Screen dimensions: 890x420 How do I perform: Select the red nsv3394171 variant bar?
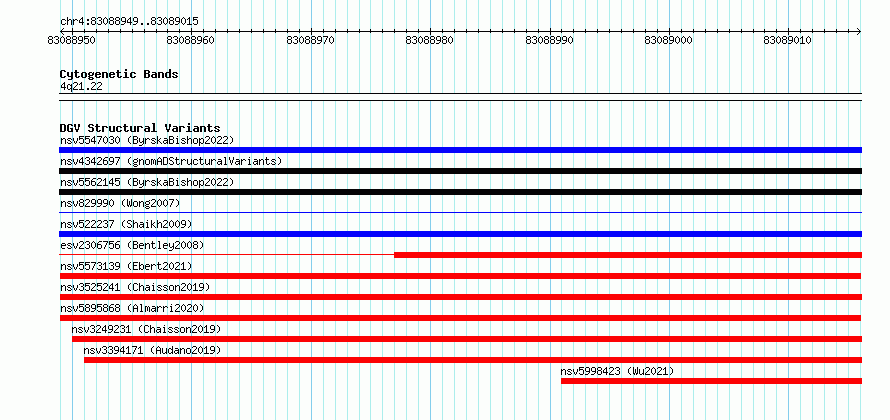473,360
